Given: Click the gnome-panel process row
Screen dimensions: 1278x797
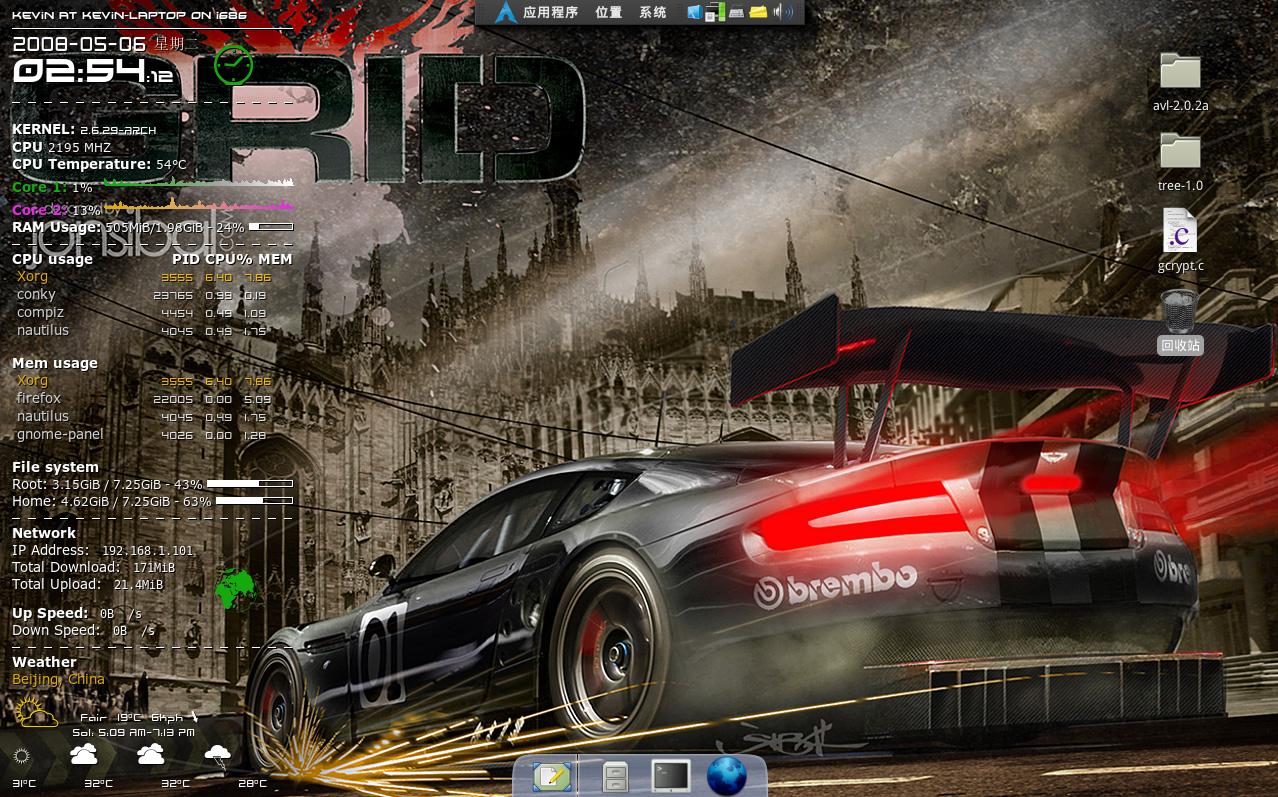Looking at the screenshot, I should 143,435.
